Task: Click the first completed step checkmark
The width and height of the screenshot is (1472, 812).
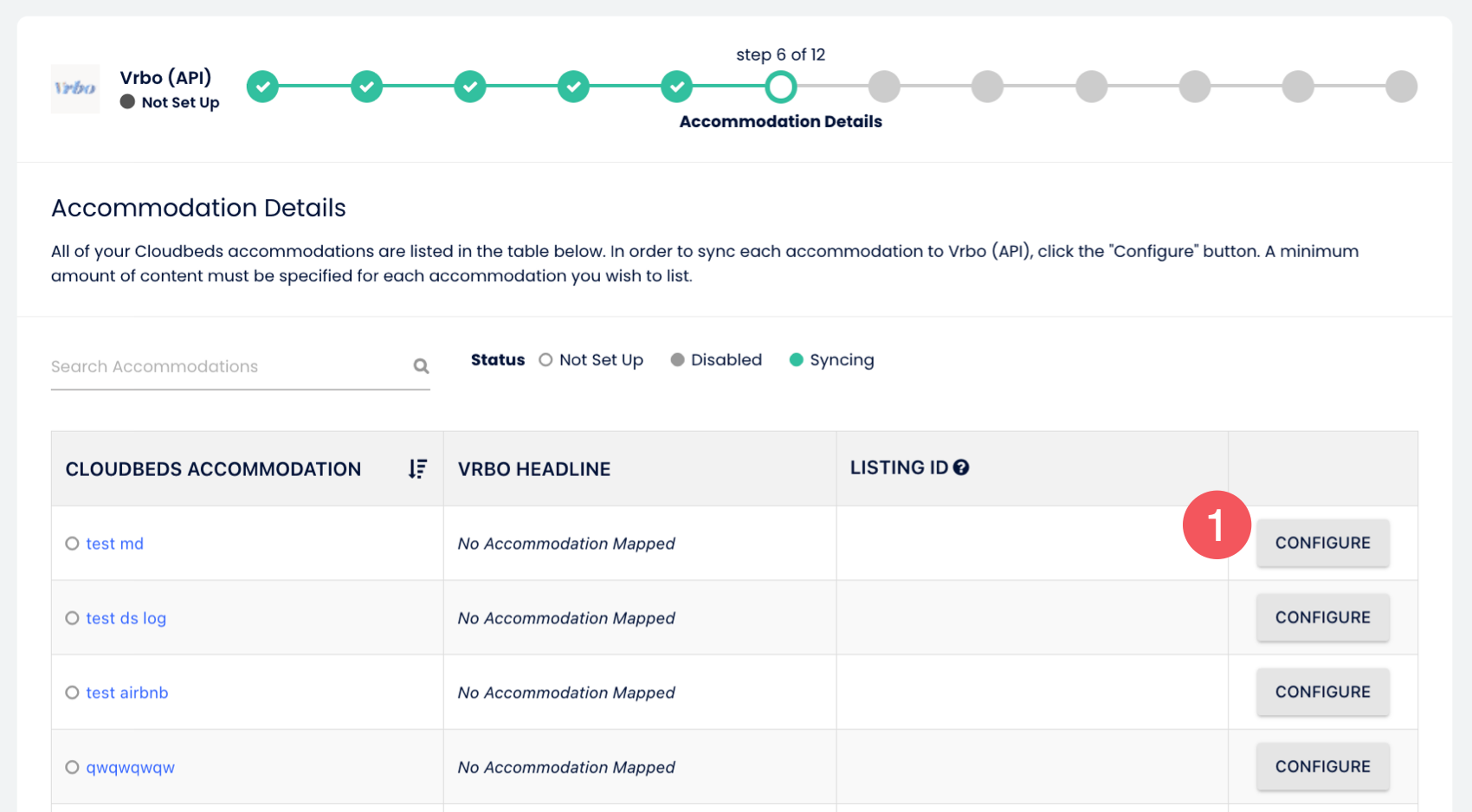Action: coord(262,87)
